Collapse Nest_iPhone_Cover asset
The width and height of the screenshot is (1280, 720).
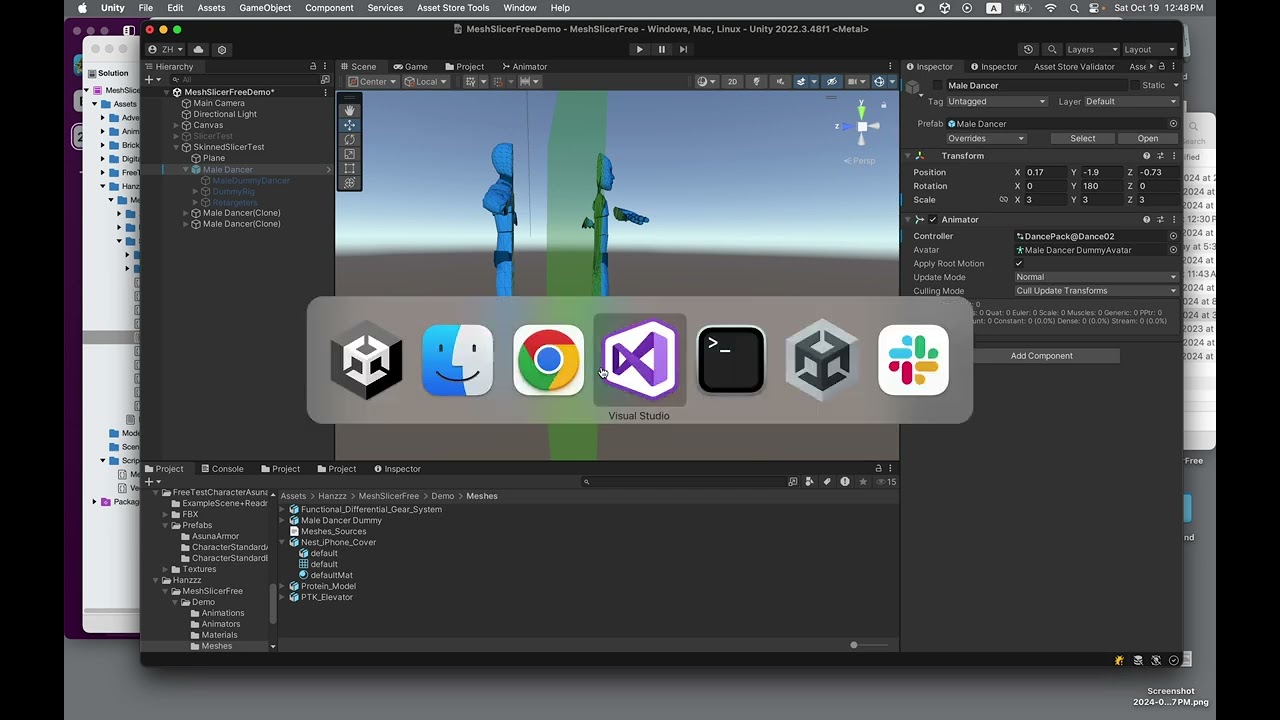(x=283, y=543)
